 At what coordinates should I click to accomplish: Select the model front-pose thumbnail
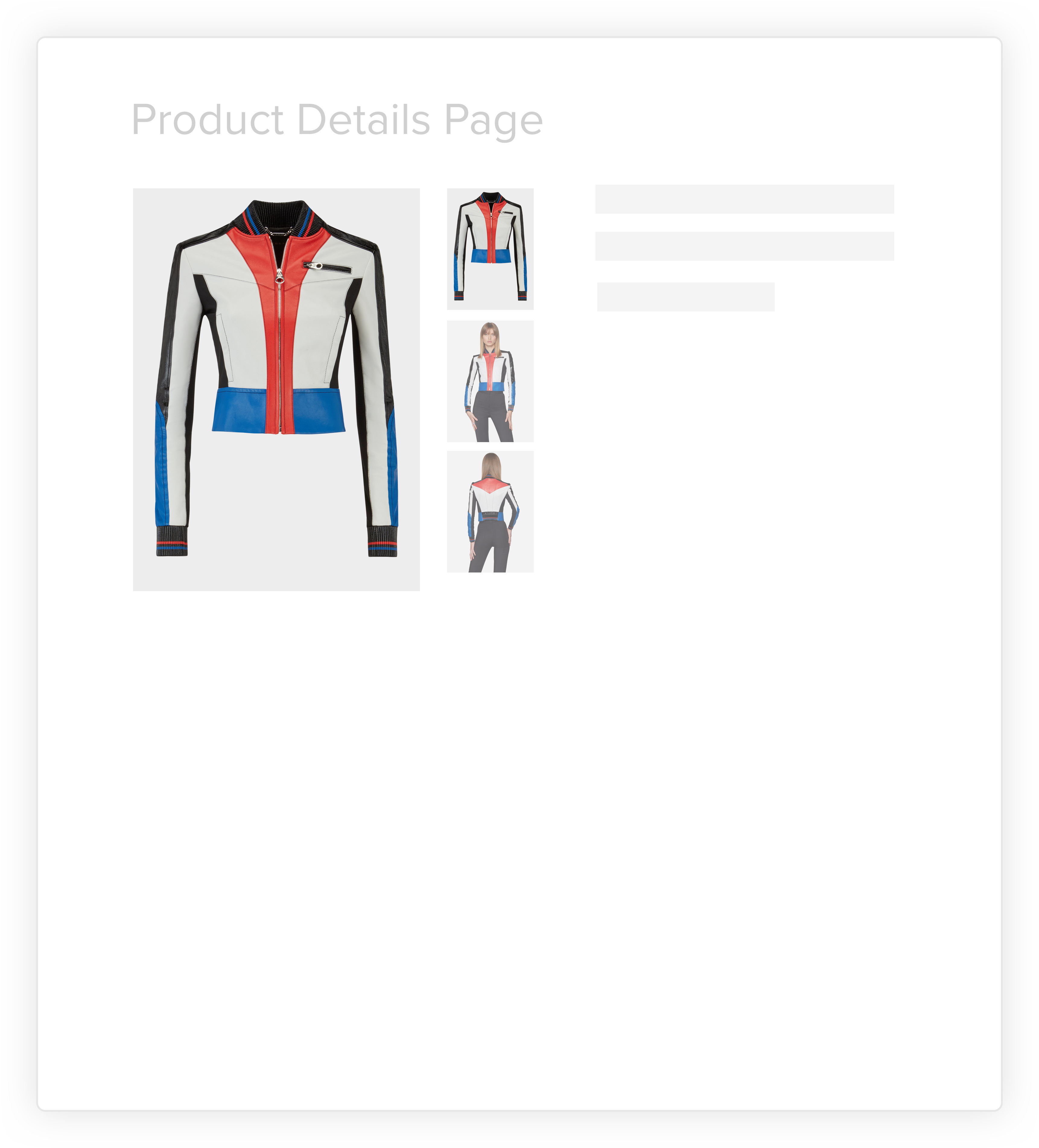pyautogui.click(x=490, y=381)
